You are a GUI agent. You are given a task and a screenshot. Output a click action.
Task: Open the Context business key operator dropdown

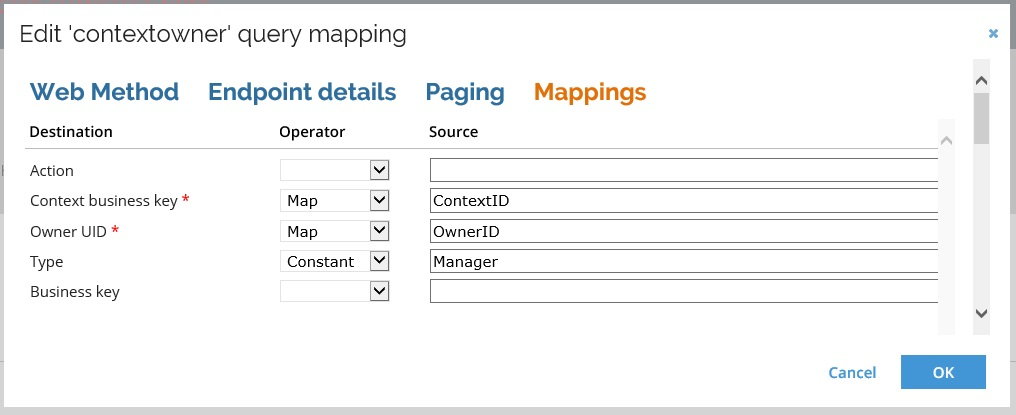click(x=334, y=200)
